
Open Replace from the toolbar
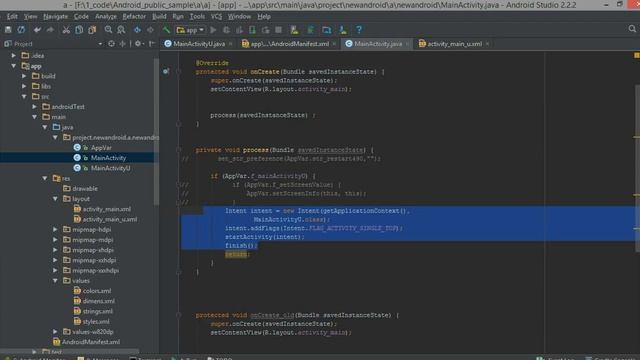click(x=121, y=29)
